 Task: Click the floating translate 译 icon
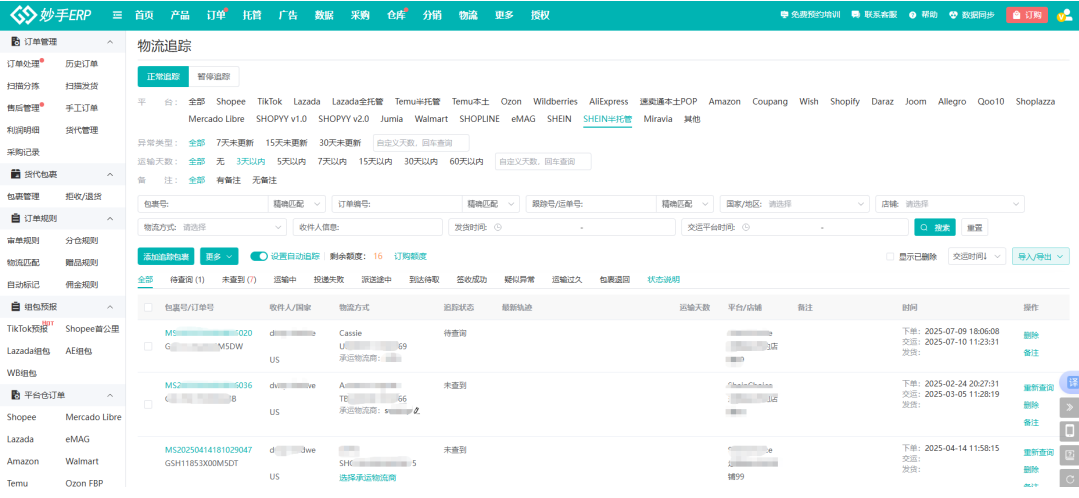click(x=1071, y=382)
